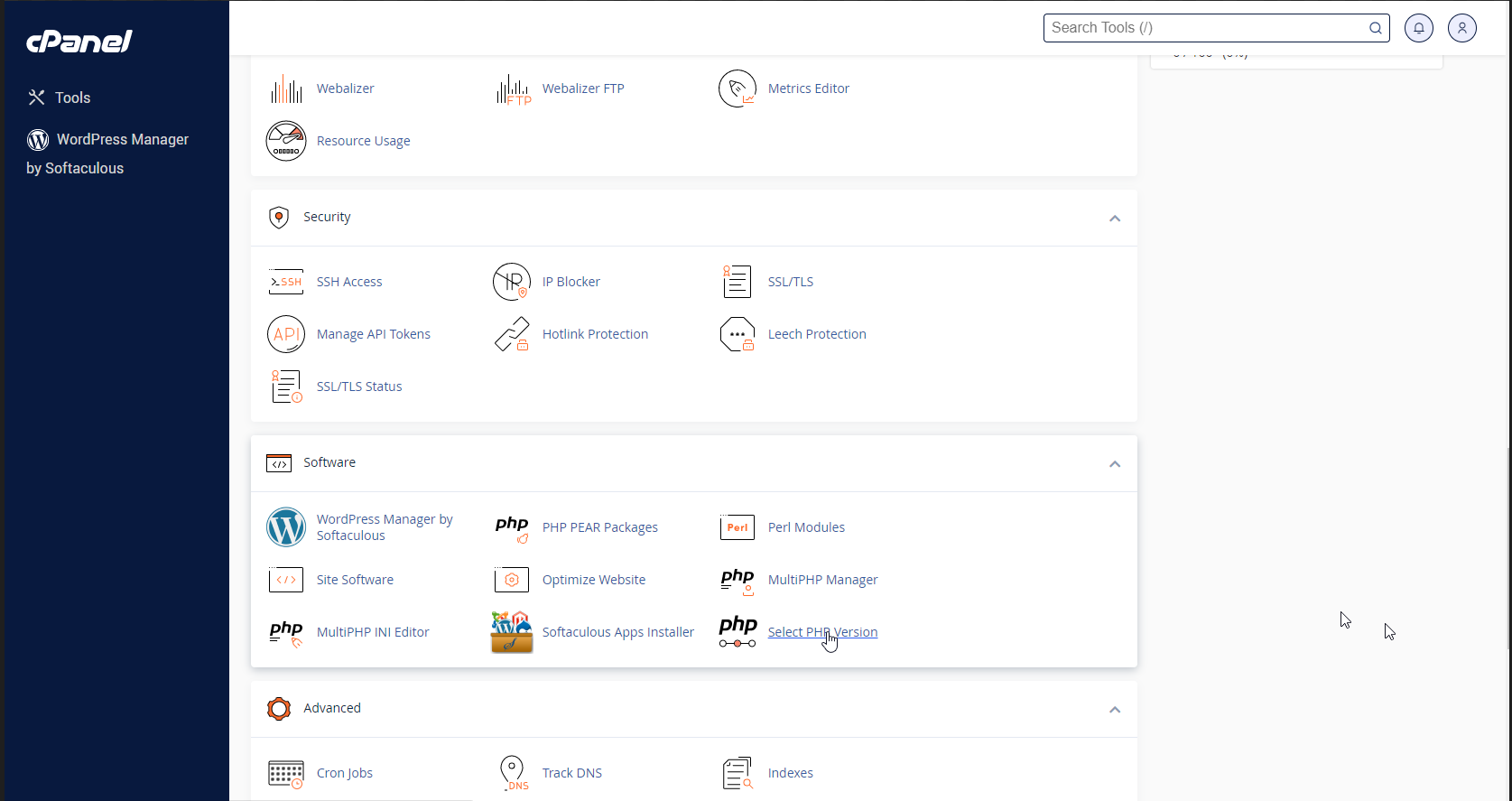Open the SSL/TLS icon
The image size is (1512, 801).
(737, 282)
